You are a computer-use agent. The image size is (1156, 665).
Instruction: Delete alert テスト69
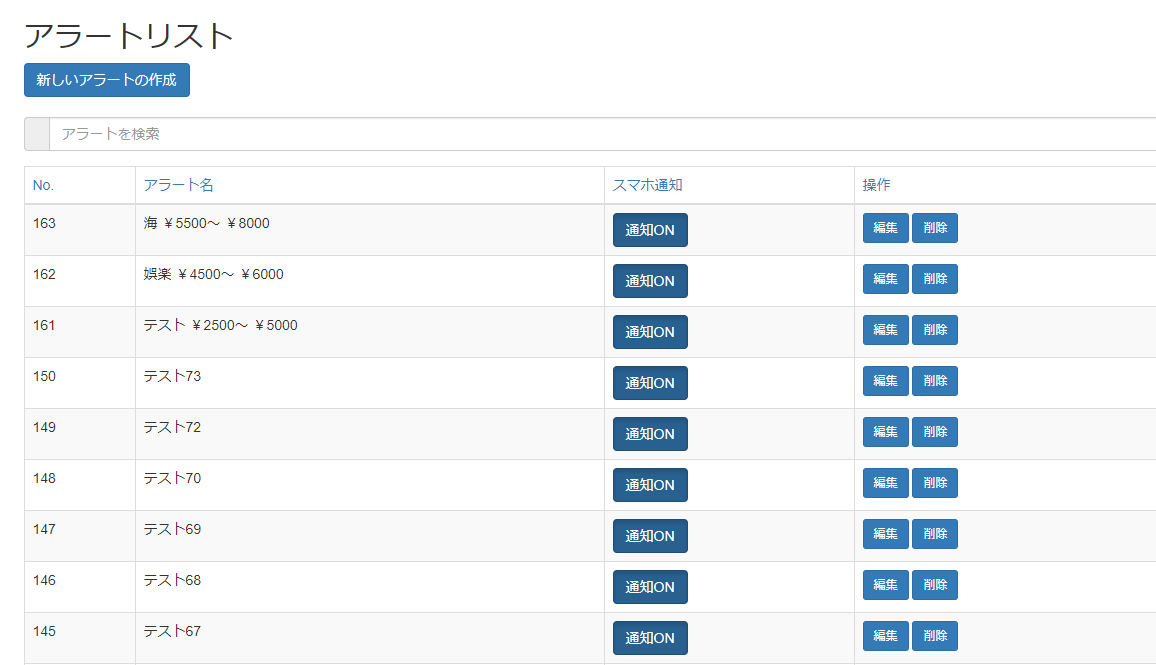coord(935,534)
